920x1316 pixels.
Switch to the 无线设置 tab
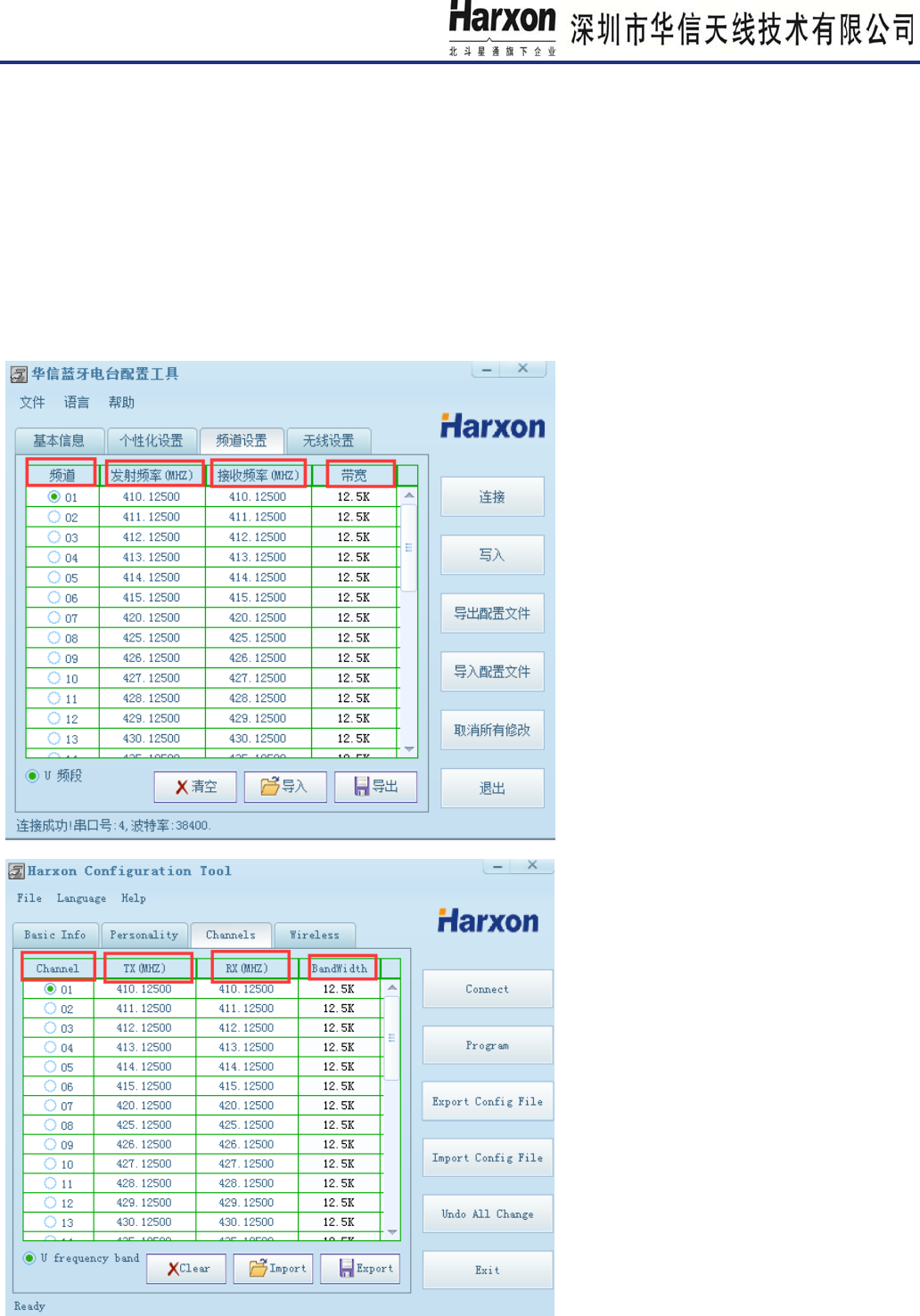(328, 441)
